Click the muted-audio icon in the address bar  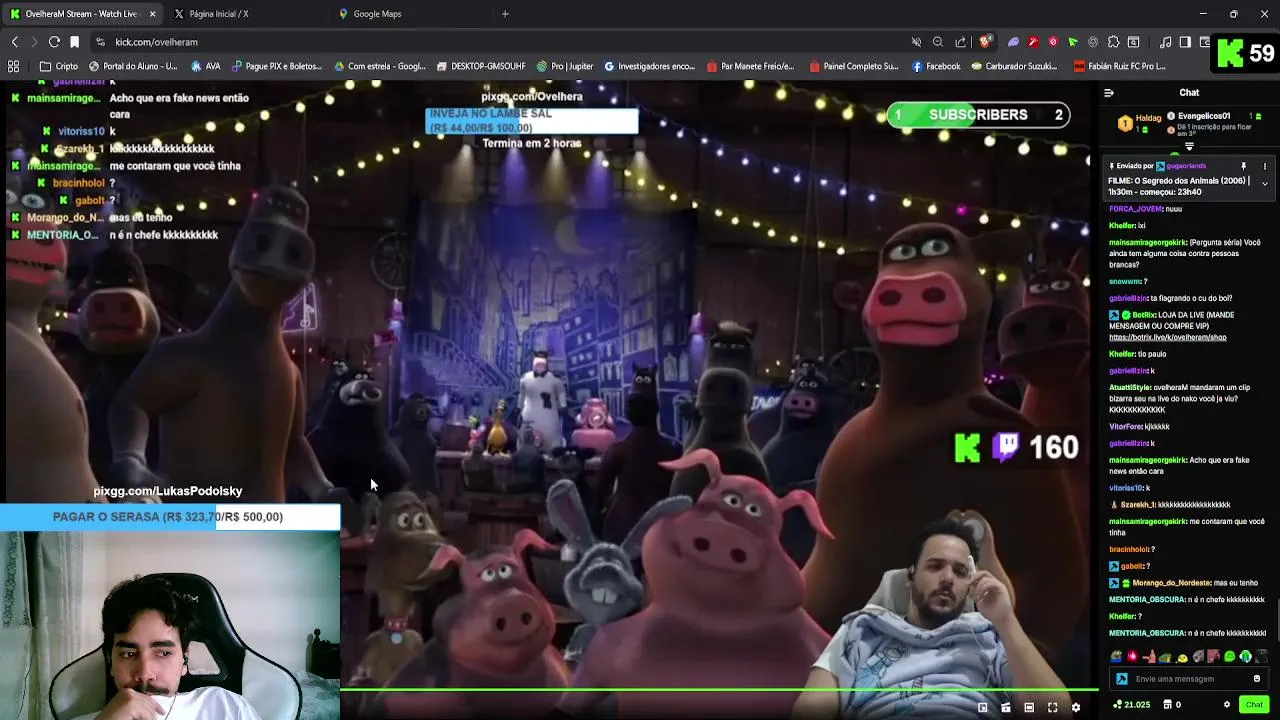point(916,42)
